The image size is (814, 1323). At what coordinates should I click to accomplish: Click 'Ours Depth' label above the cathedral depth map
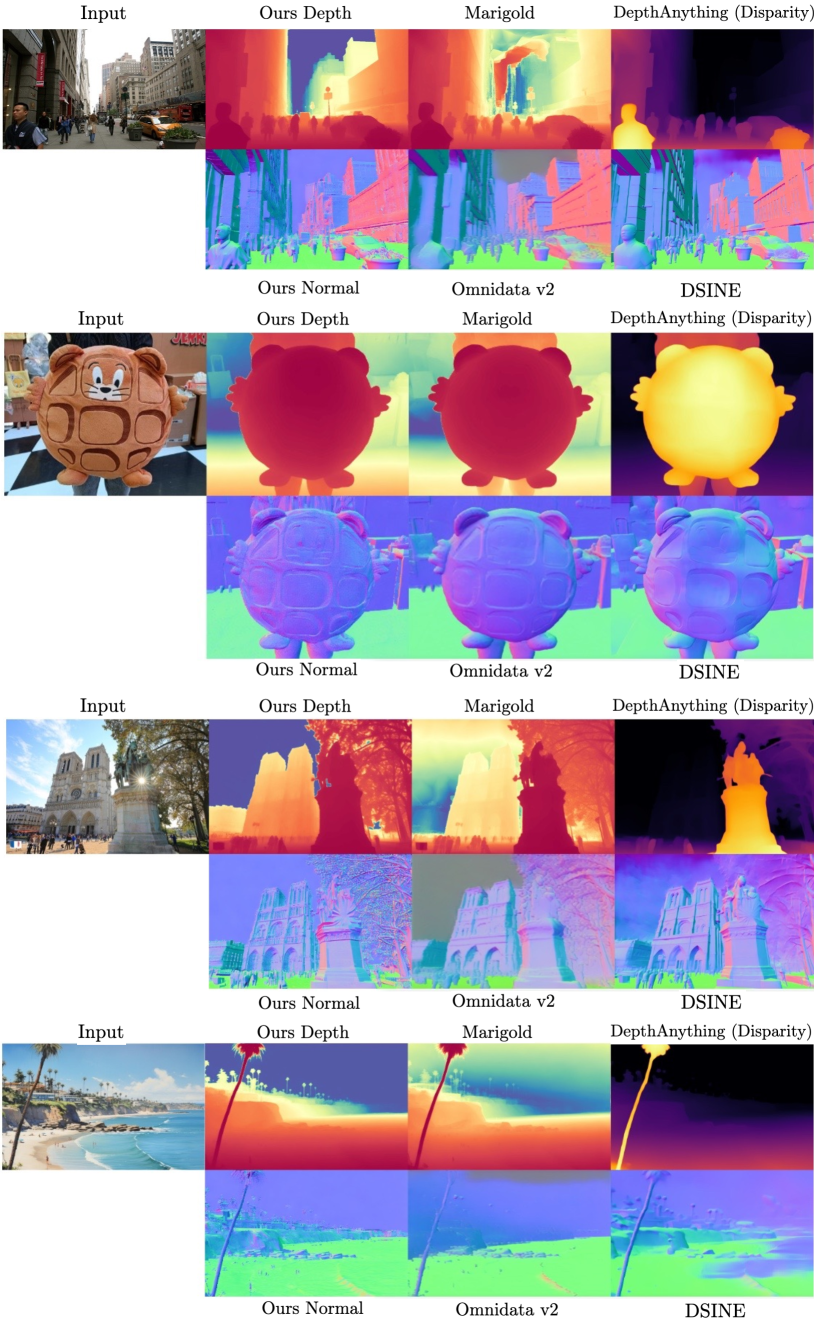(x=304, y=706)
